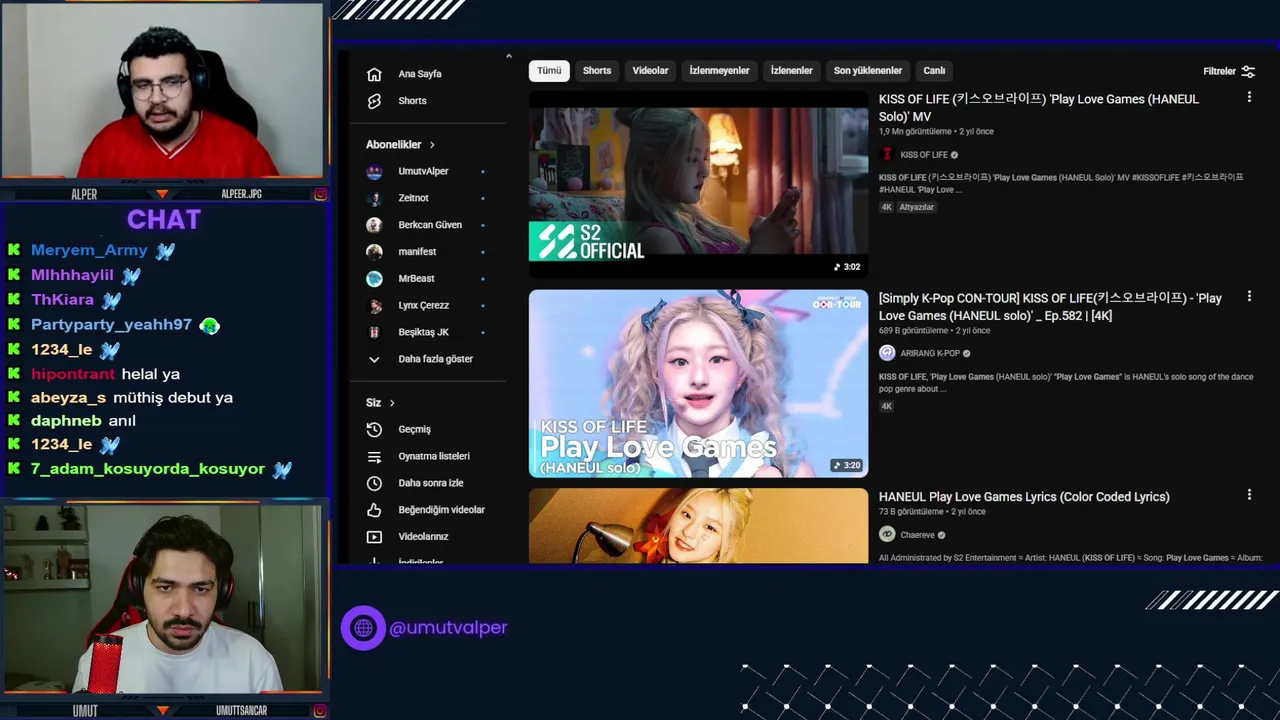Play the S2 OFFICIAL MV thumbnail
The height and width of the screenshot is (720, 1280).
tap(698, 183)
